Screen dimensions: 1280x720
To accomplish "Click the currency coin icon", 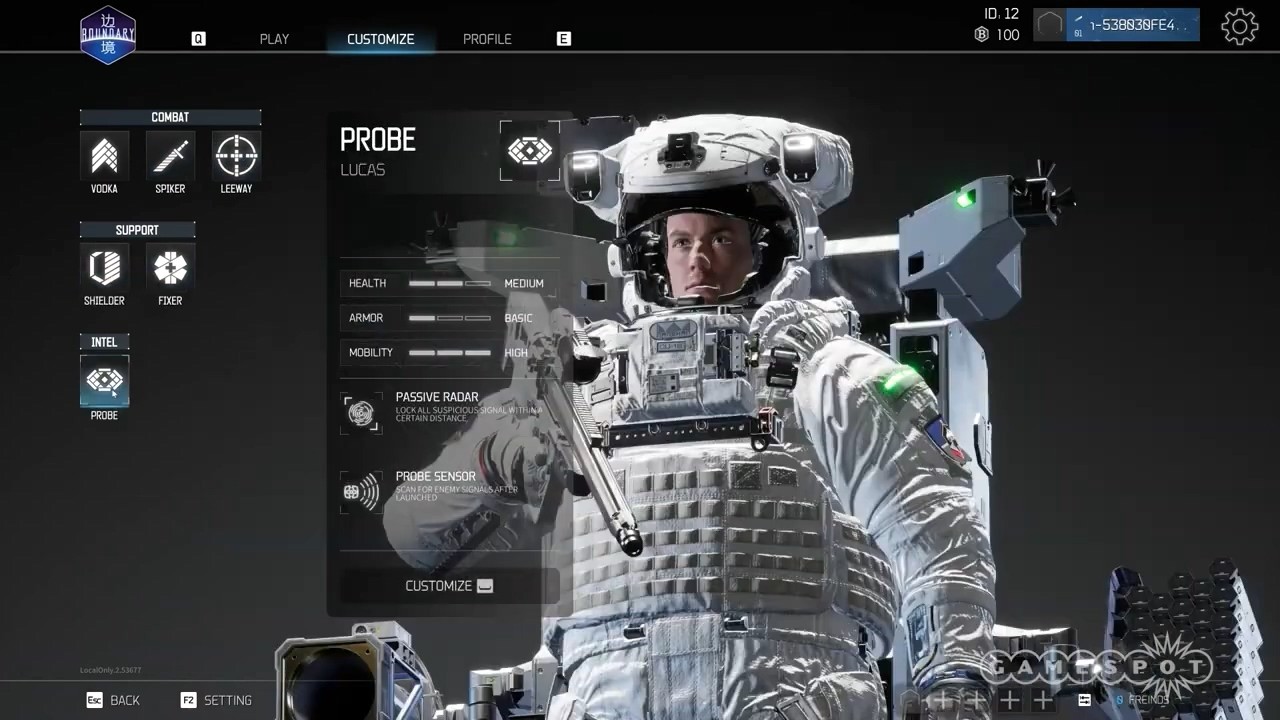I will (982, 35).
